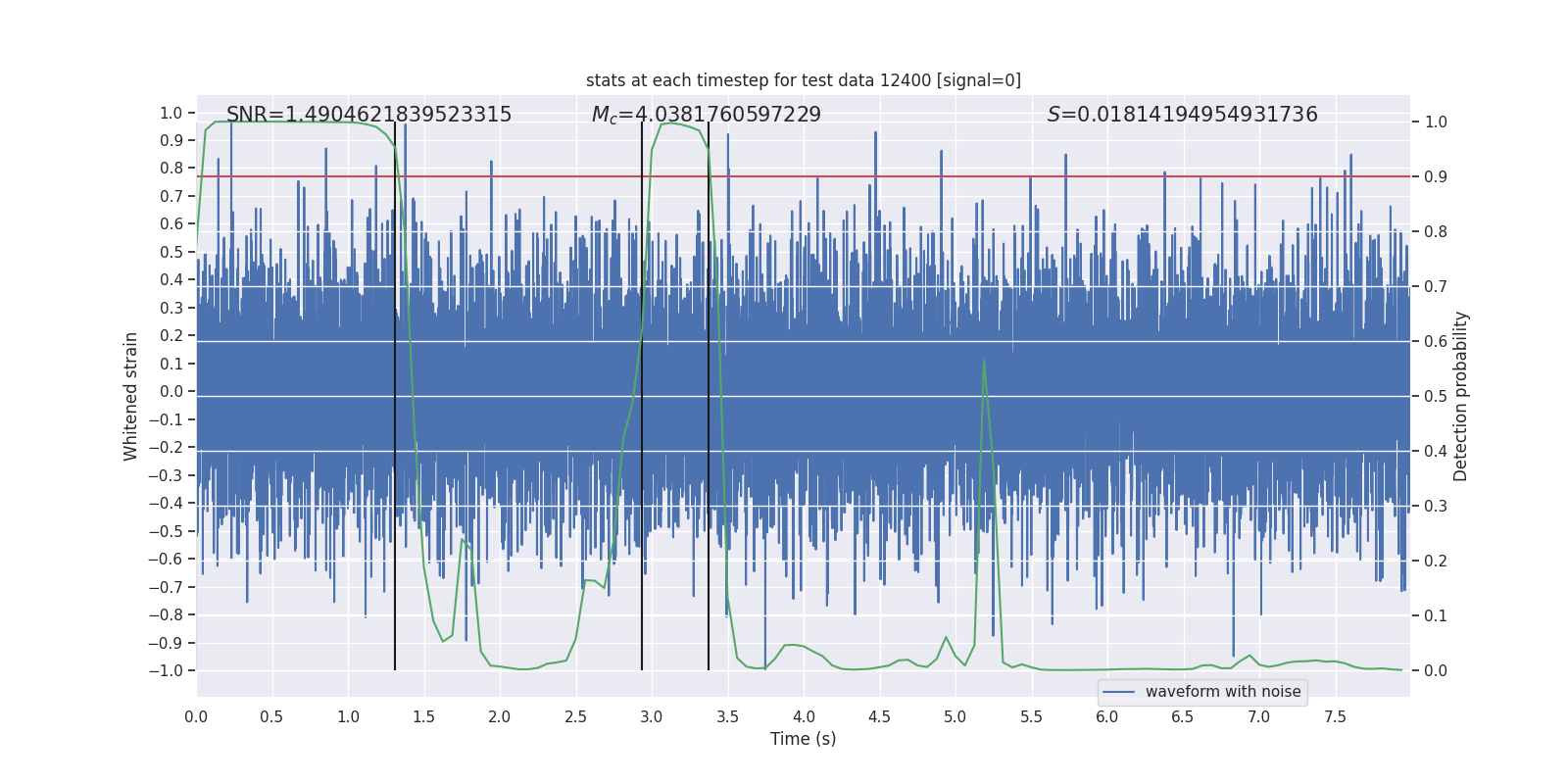Screen dimensions: 1568x784
Task: Click the 'waveform with noise' legend text
Action: [x=1223, y=692]
